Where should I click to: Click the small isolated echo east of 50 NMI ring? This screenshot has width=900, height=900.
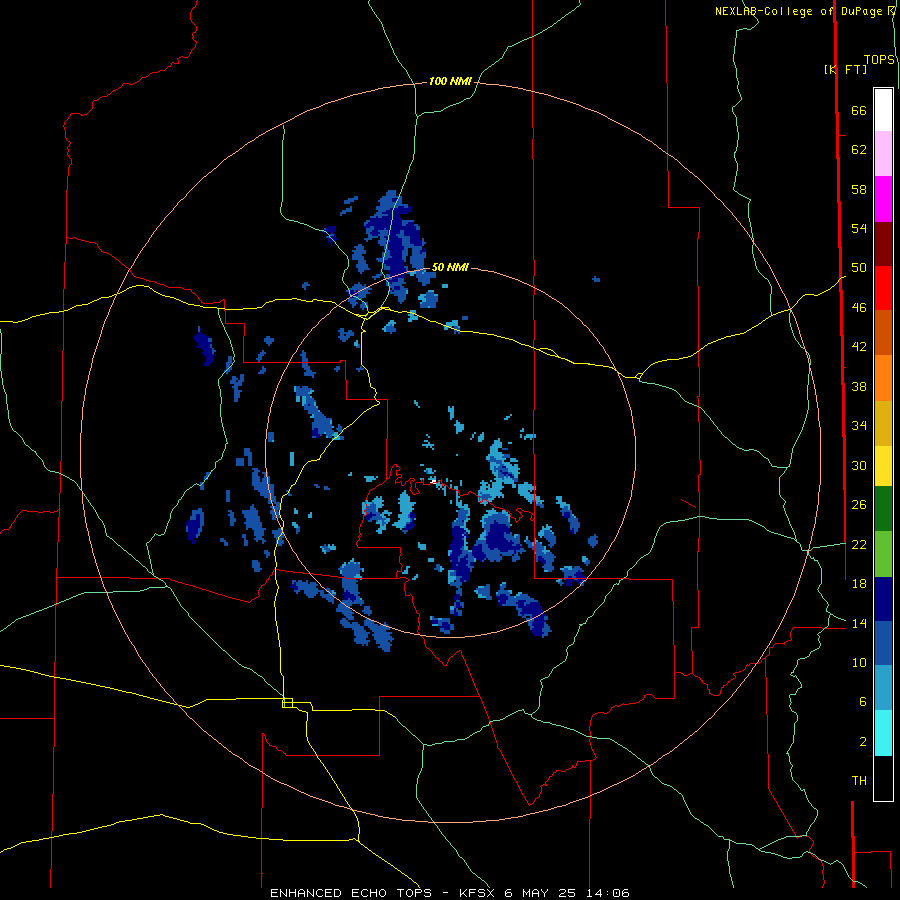[596, 280]
